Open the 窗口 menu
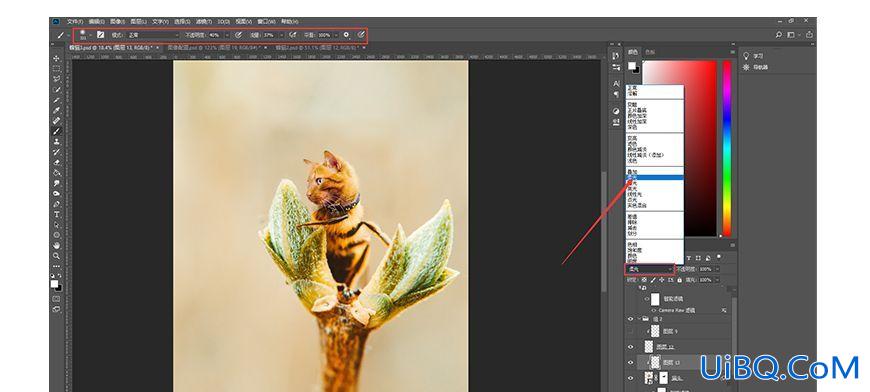Viewport: 870px width, 392px height. point(266,22)
